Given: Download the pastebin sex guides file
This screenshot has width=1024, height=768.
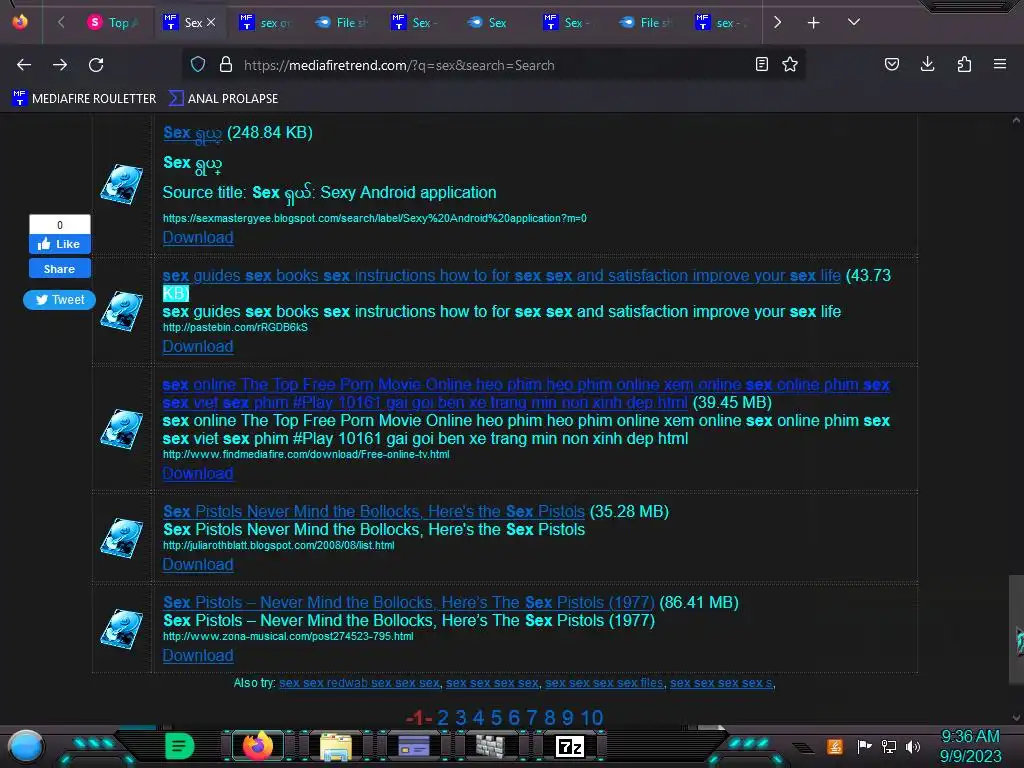Looking at the screenshot, I should point(198,347).
